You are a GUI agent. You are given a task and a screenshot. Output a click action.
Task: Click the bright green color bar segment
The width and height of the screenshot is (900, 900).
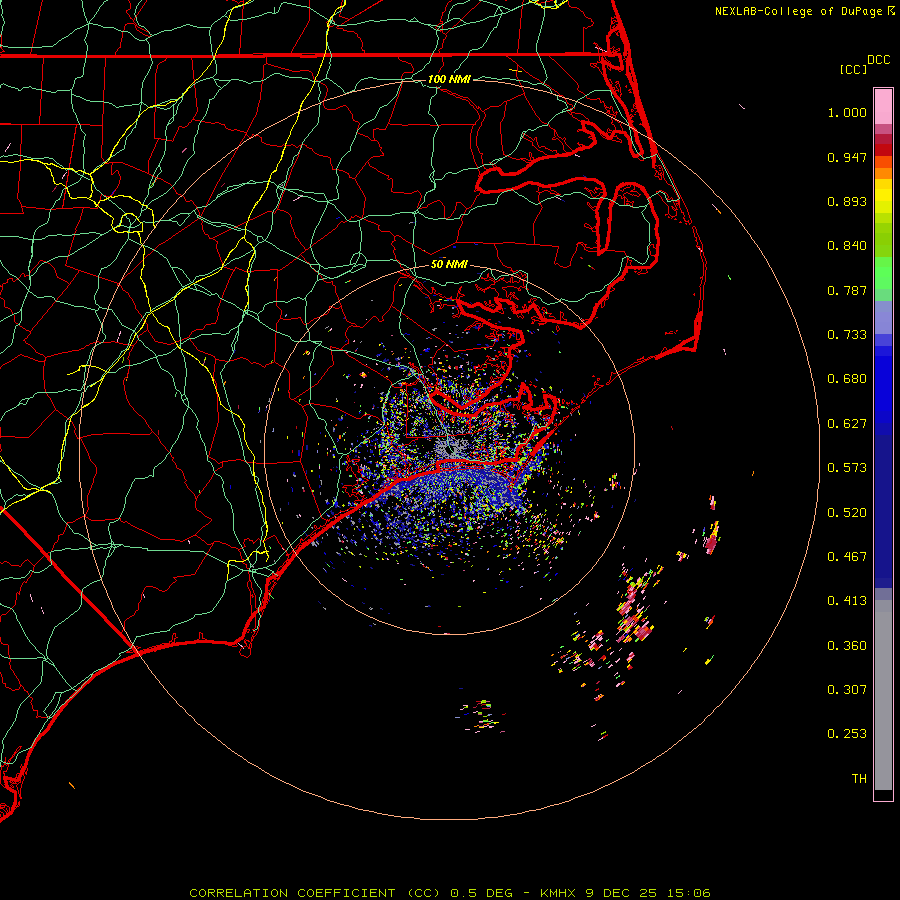pos(883,273)
